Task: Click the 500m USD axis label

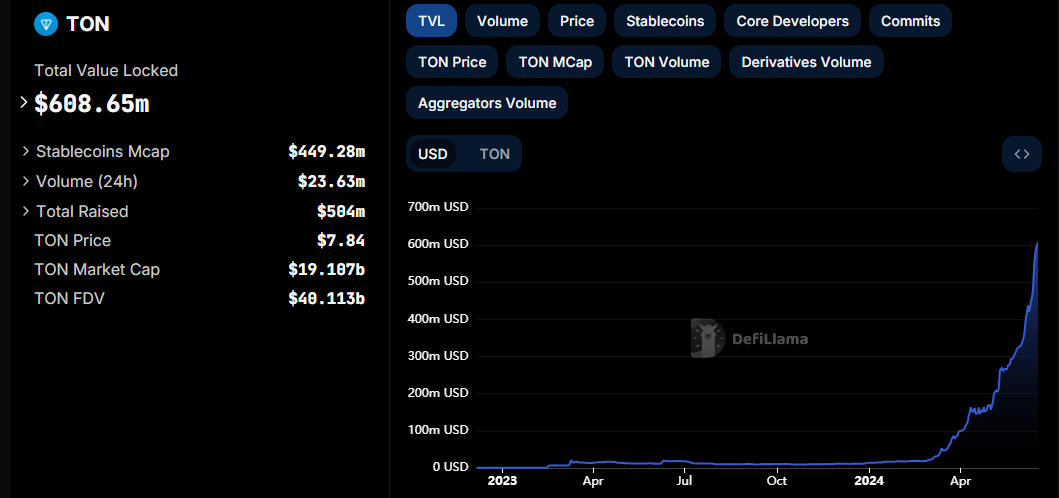Action: (438, 281)
